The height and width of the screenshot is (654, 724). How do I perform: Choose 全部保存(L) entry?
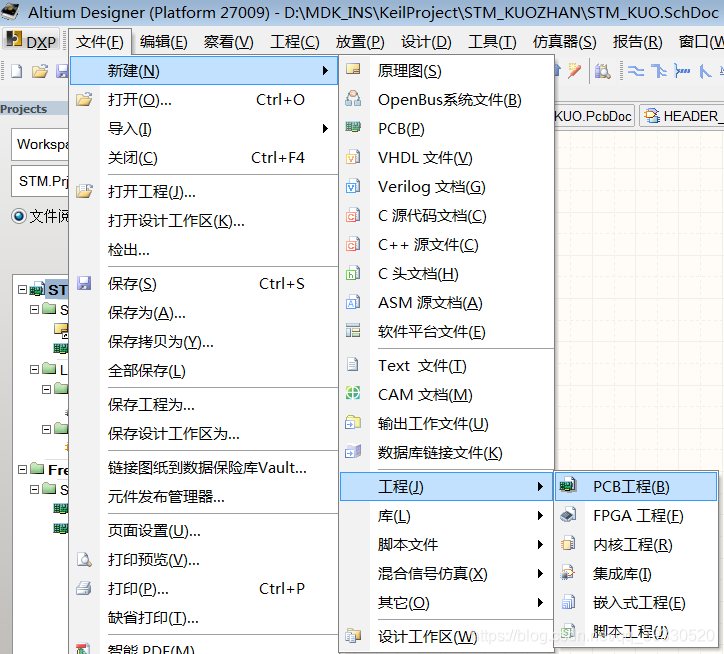(x=204, y=370)
